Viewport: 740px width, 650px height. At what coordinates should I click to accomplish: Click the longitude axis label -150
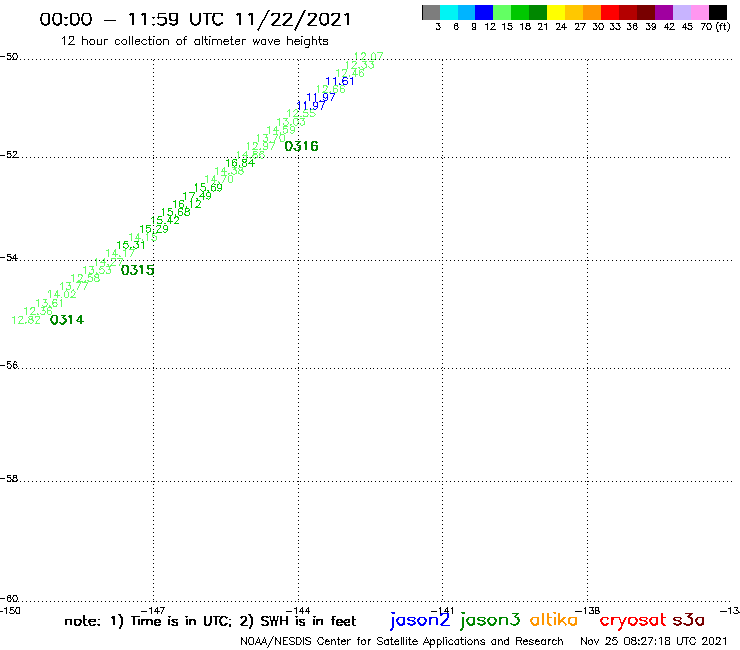point(10,611)
